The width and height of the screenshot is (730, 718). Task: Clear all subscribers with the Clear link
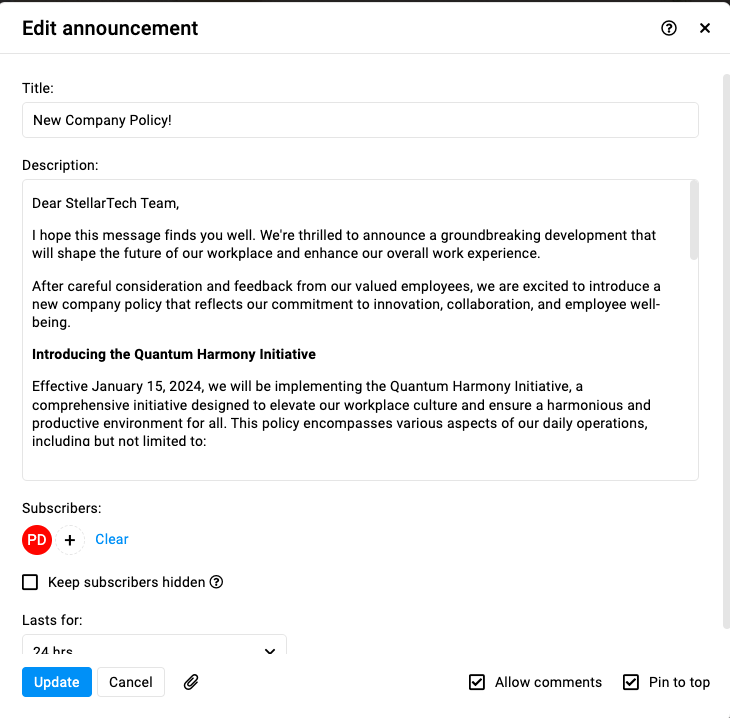112,539
